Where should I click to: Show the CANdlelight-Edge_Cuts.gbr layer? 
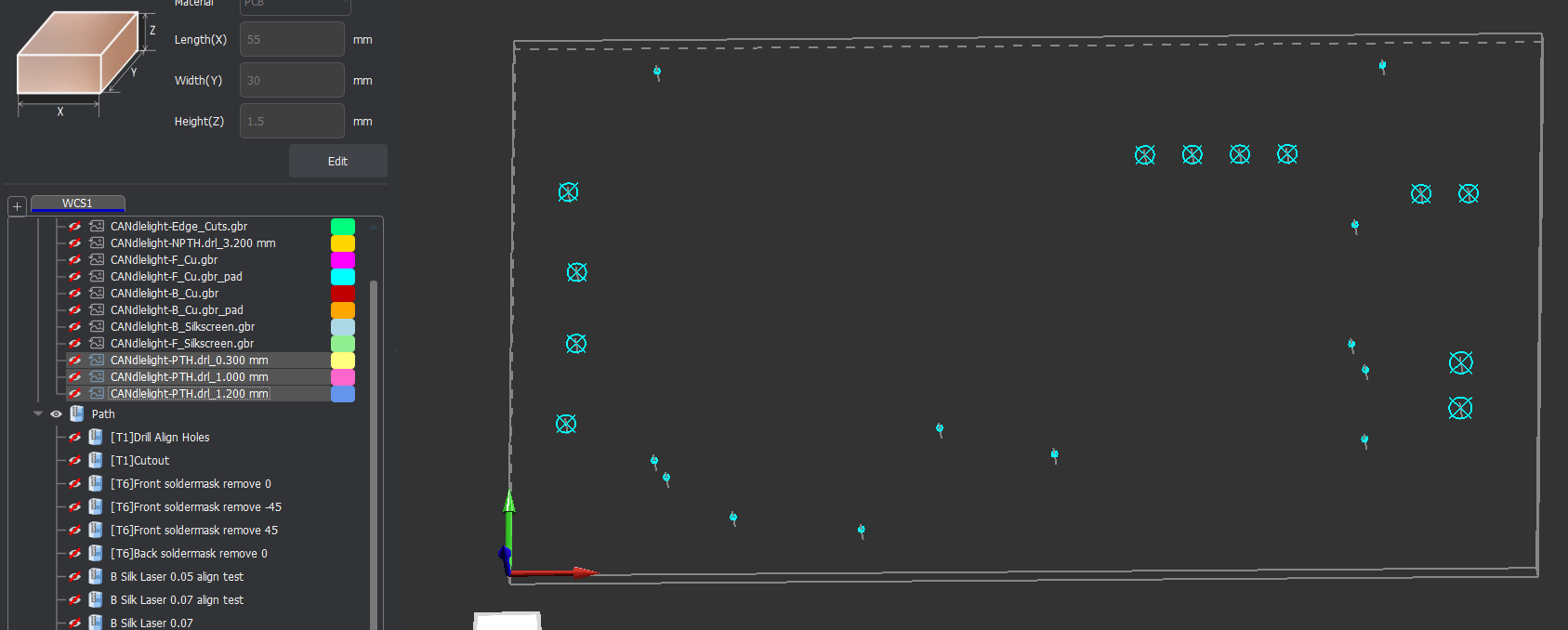click(75, 226)
